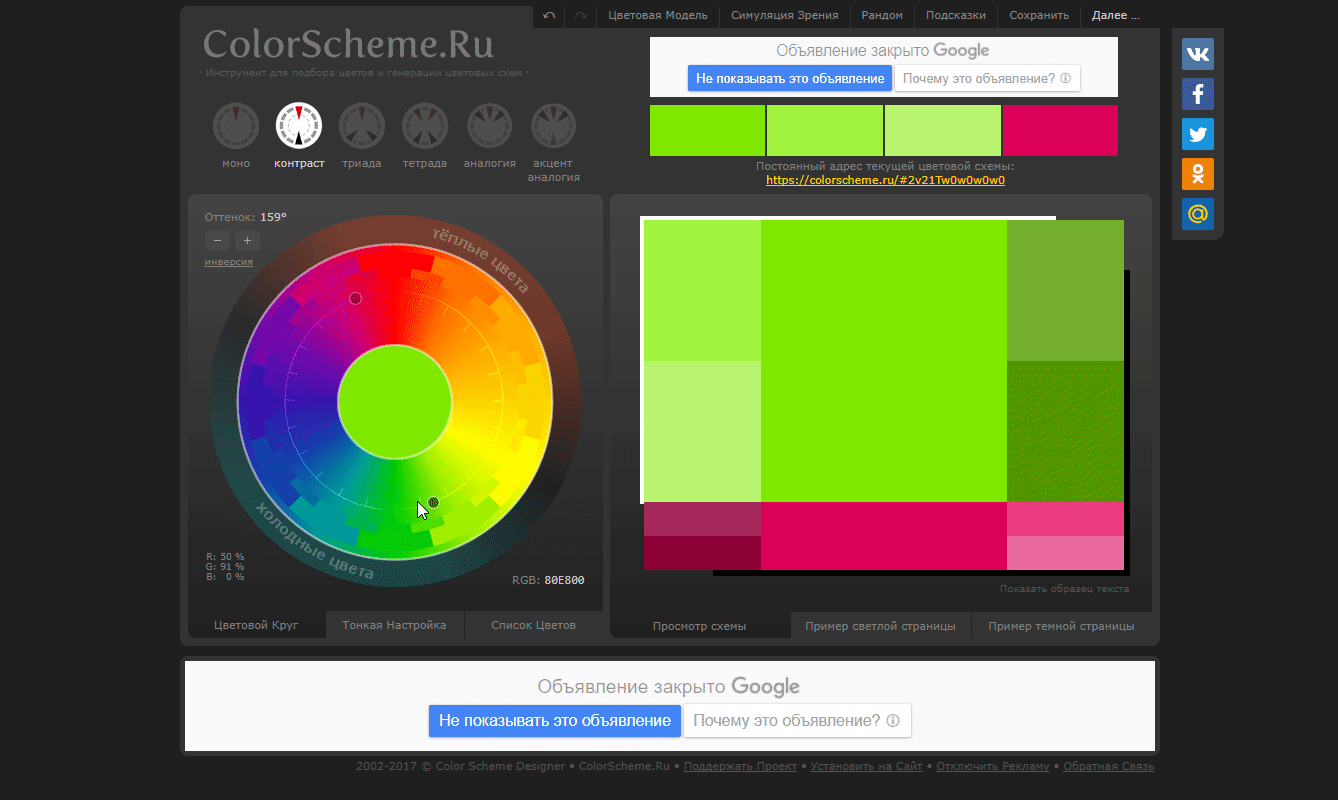This screenshot has width=1338, height=800.
Task: Open the Пример светлой страницы tab
Action: pos(880,626)
